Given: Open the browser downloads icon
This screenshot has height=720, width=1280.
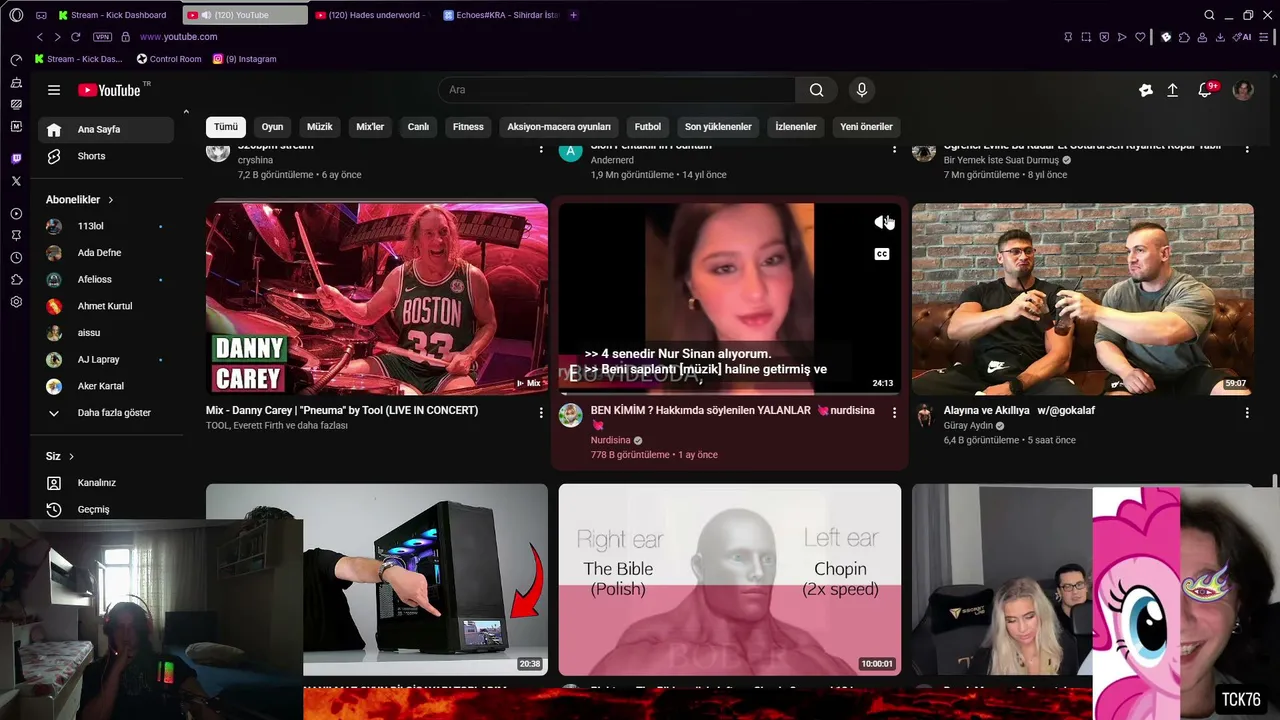Looking at the screenshot, I should [x=1220, y=37].
